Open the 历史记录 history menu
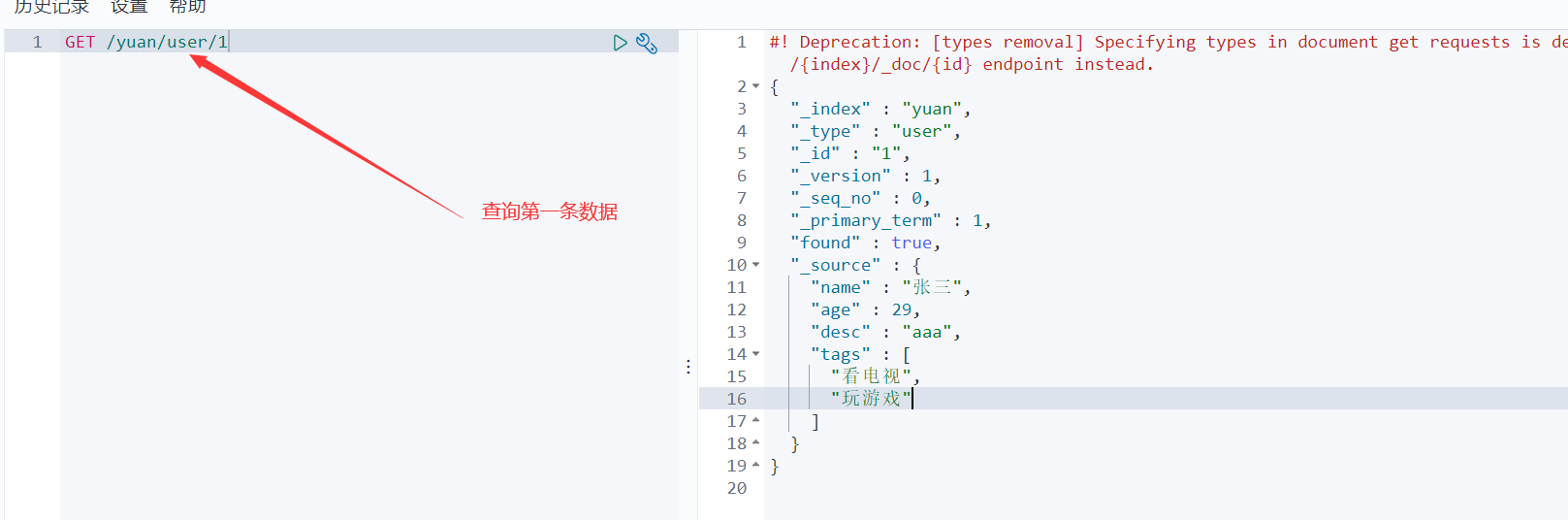The image size is (1568, 520). [x=51, y=7]
